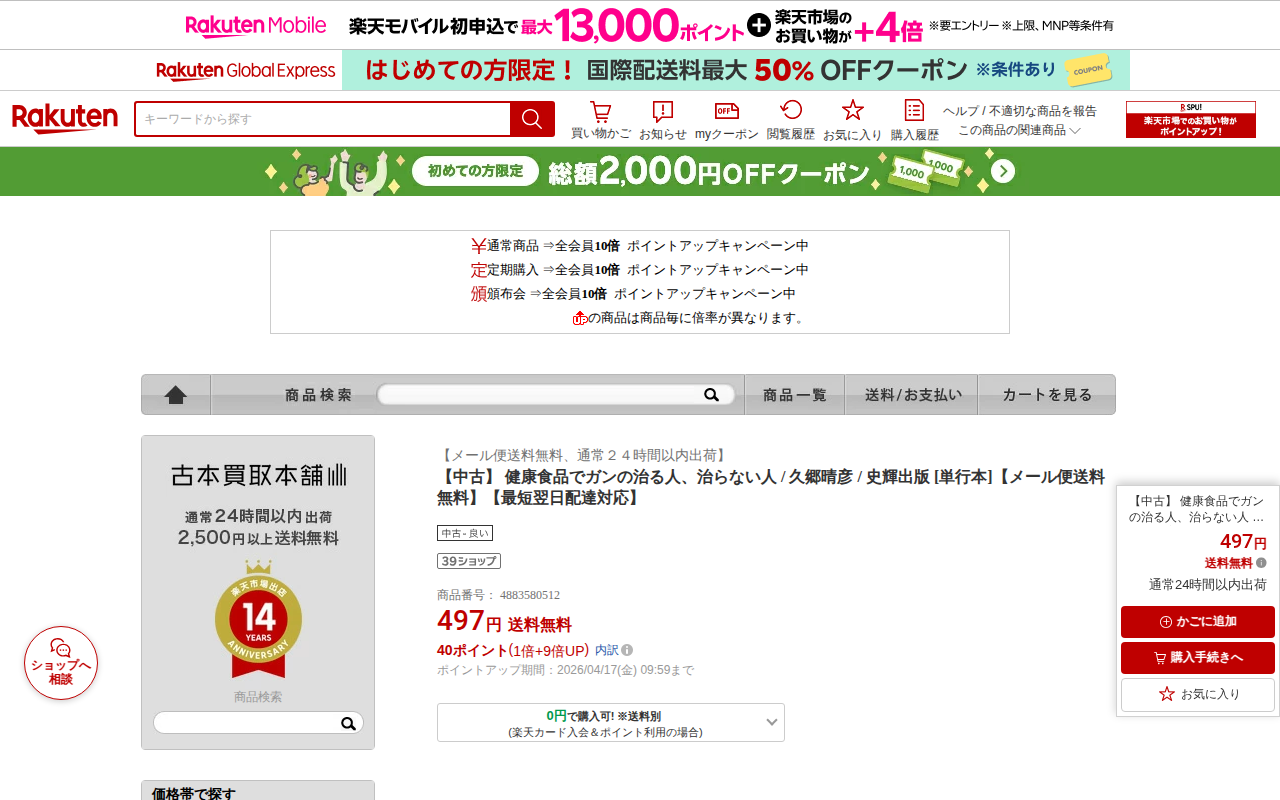Click the red magnifier search button in header
The image size is (1280, 800).
tap(532, 119)
